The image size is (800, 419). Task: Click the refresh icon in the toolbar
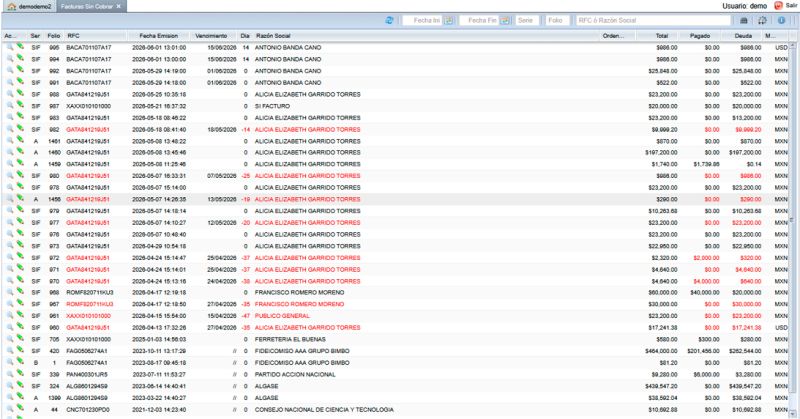(x=389, y=20)
